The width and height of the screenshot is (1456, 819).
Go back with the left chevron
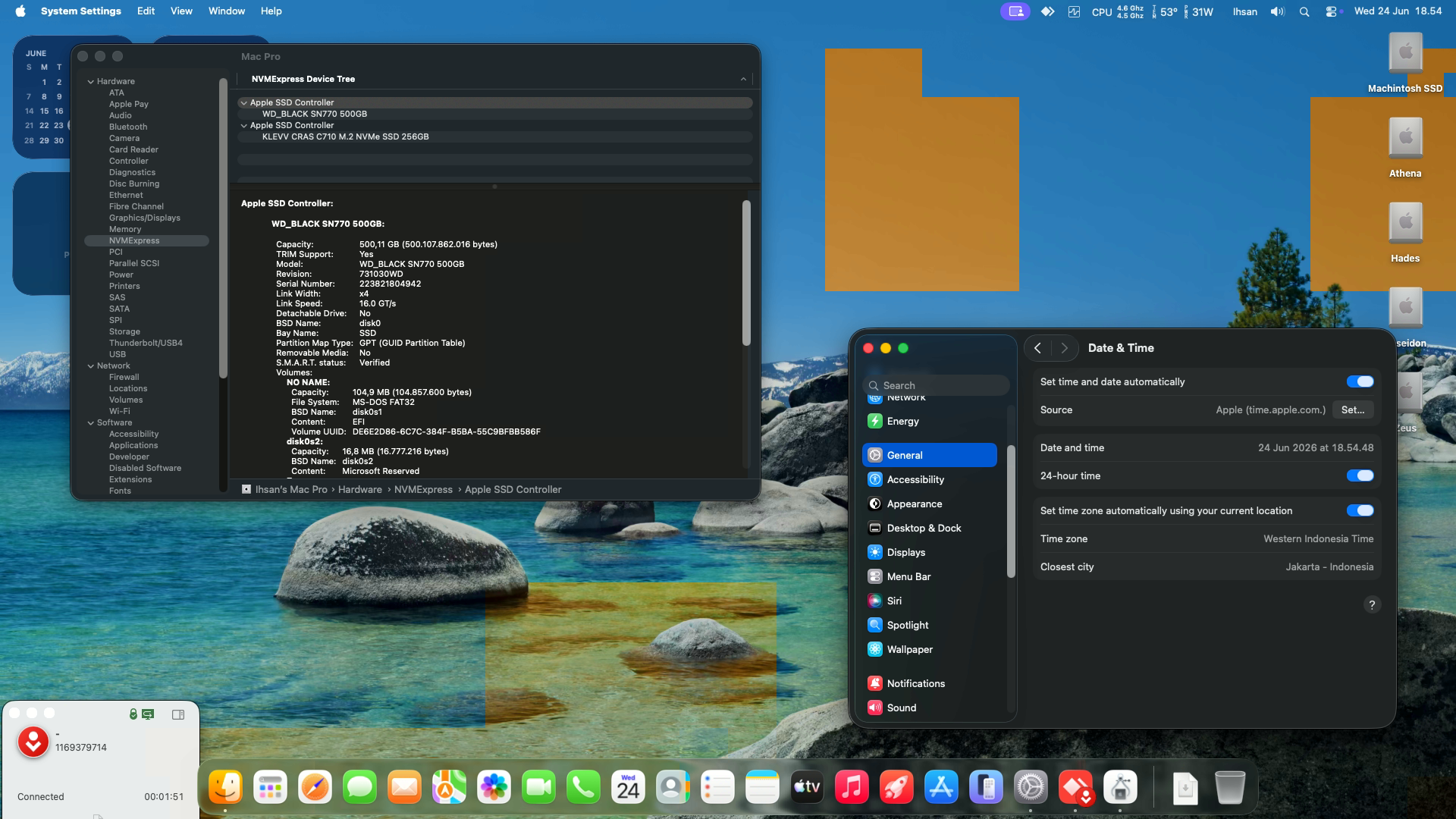pos(1037,348)
